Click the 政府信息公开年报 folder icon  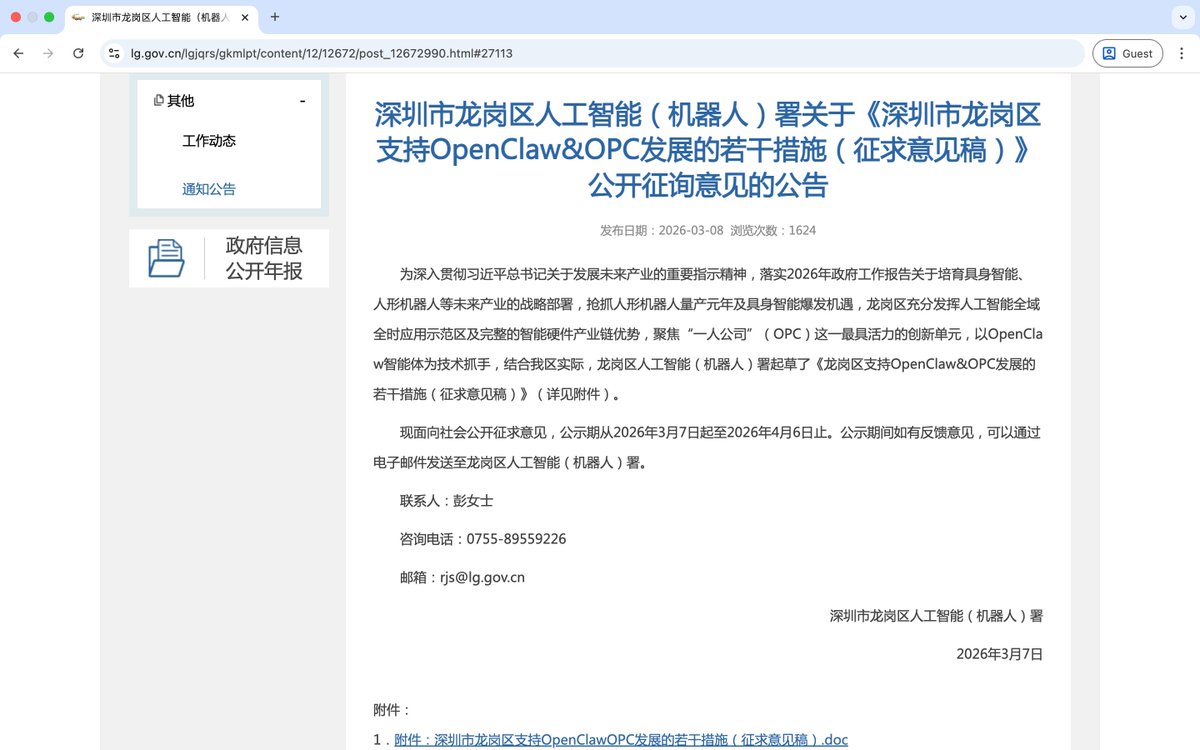(x=166, y=258)
